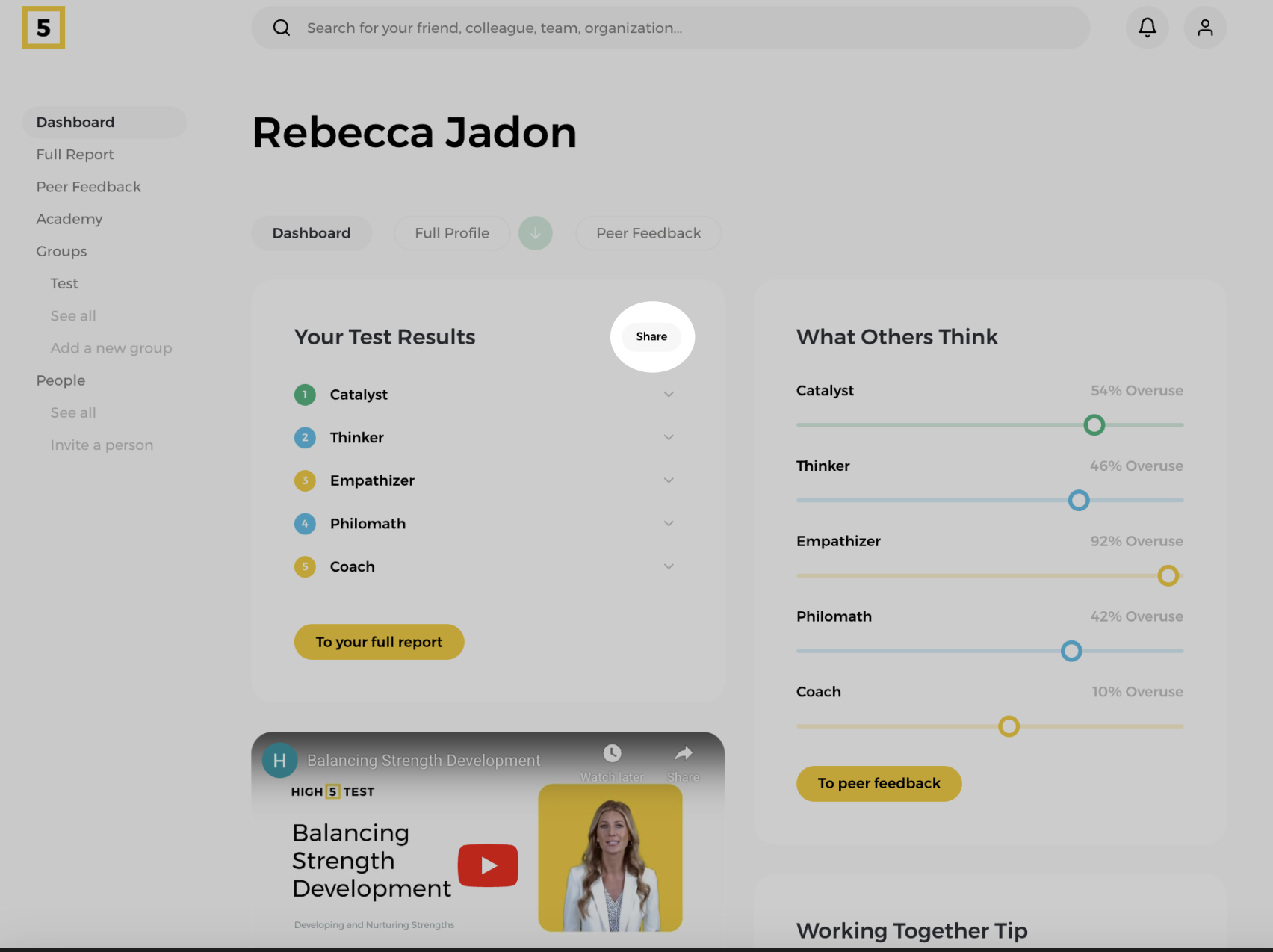Click the To your full report button
Image resolution: width=1273 pixels, height=952 pixels.
379,642
